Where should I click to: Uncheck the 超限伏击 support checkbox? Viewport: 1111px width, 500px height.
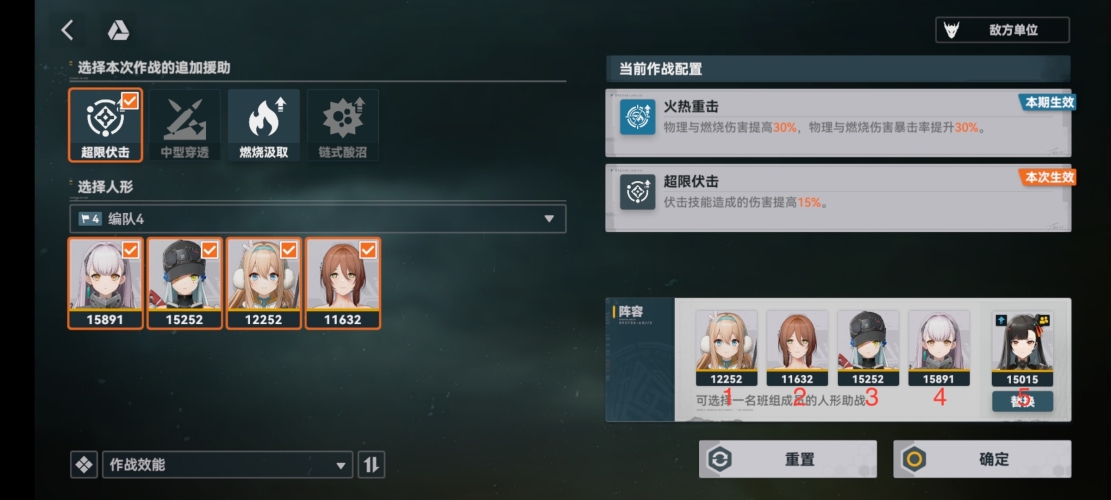coord(129,101)
